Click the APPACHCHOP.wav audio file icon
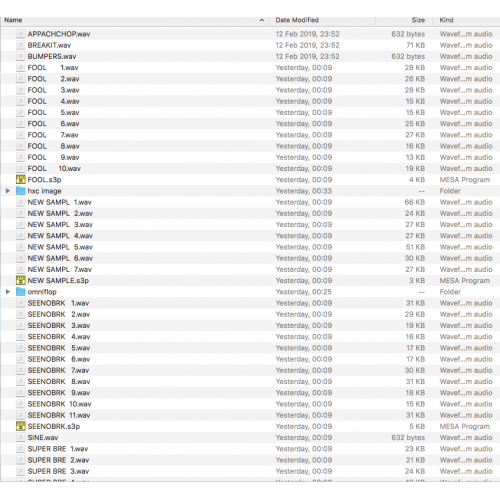Viewport: 500px width, 500px height. (21, 34)
